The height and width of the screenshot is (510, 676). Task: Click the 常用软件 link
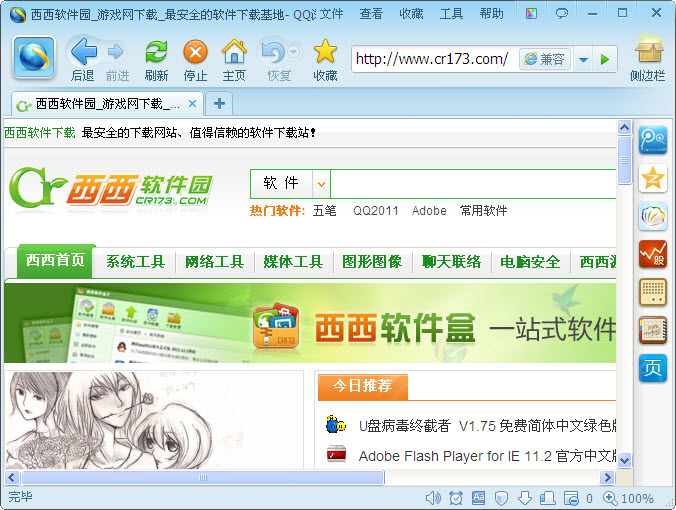tap(483, 210)
